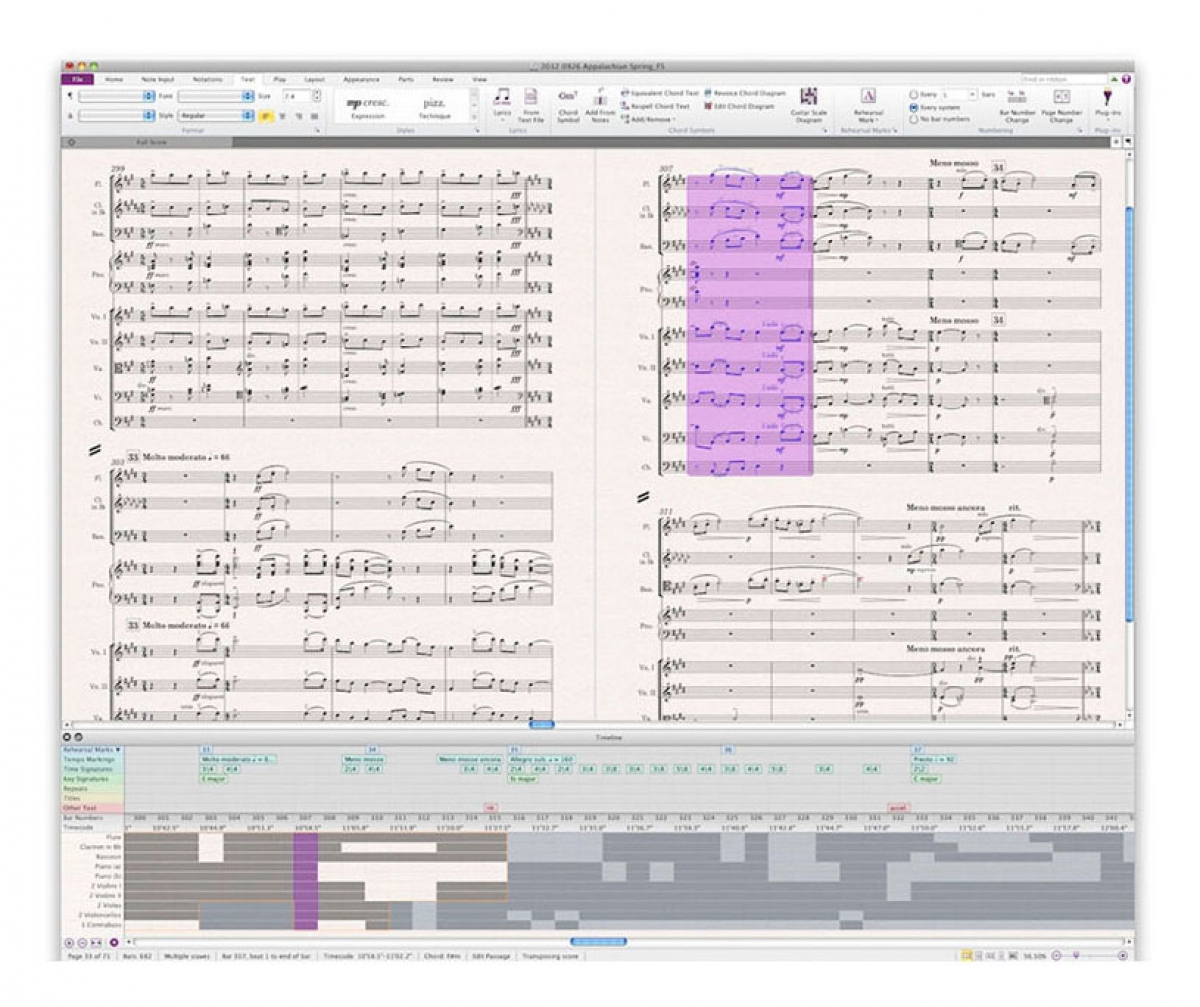Choose the Technique text style
Viewport: 1200px width, 1007px height.
click(435, 106)
